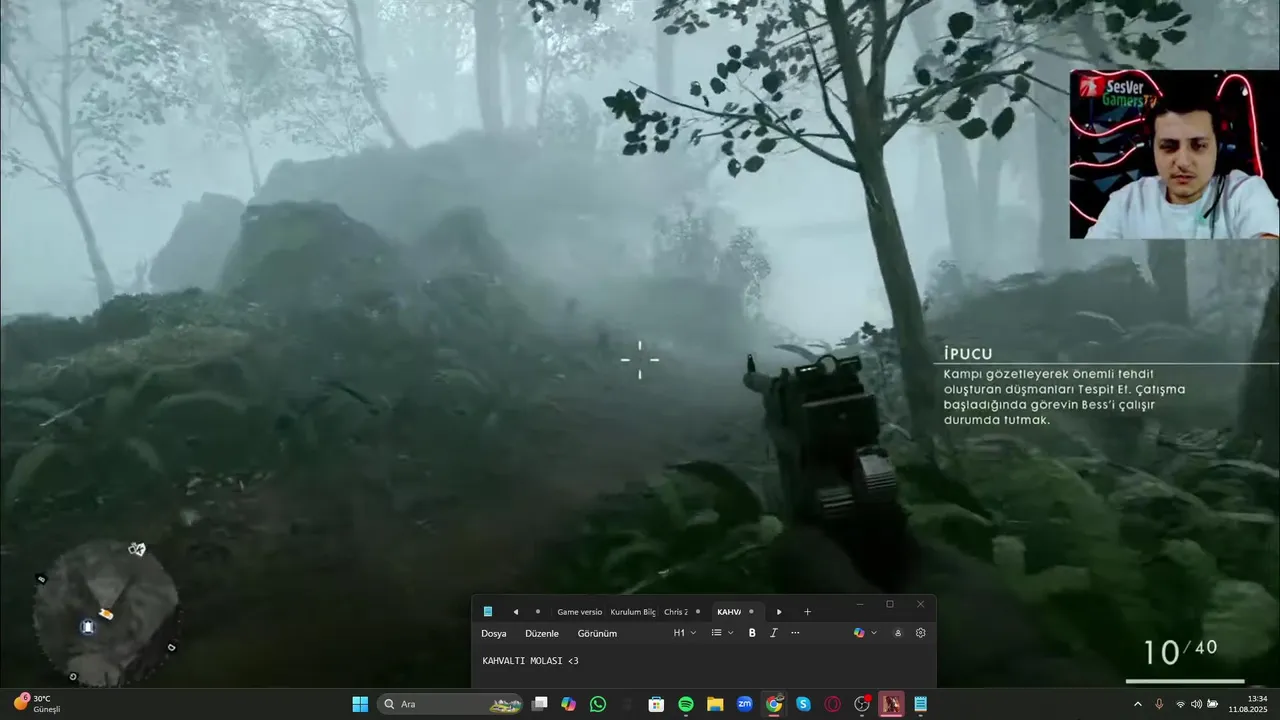The image size is (1280, 720).
Task: Click the Notepad app icon in title bar
Action: click(x=488, y=612)
